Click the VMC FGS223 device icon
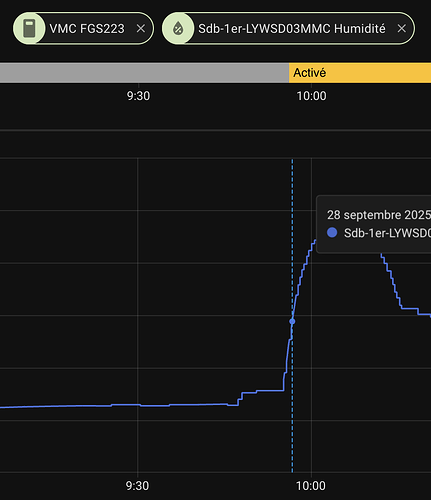This screenshot has height=500, width=431. (29, 28)
